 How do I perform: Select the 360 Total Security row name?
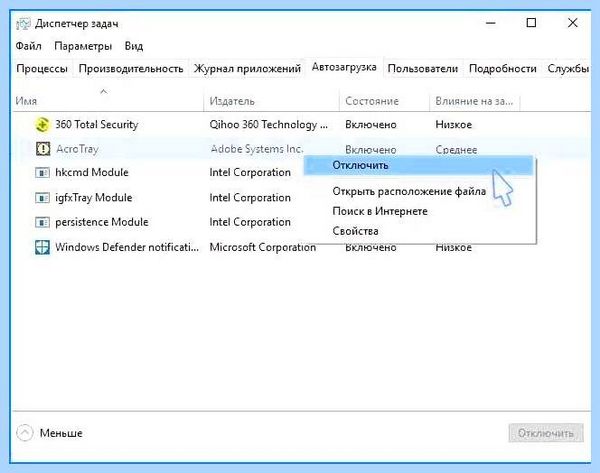click(97, 125)
